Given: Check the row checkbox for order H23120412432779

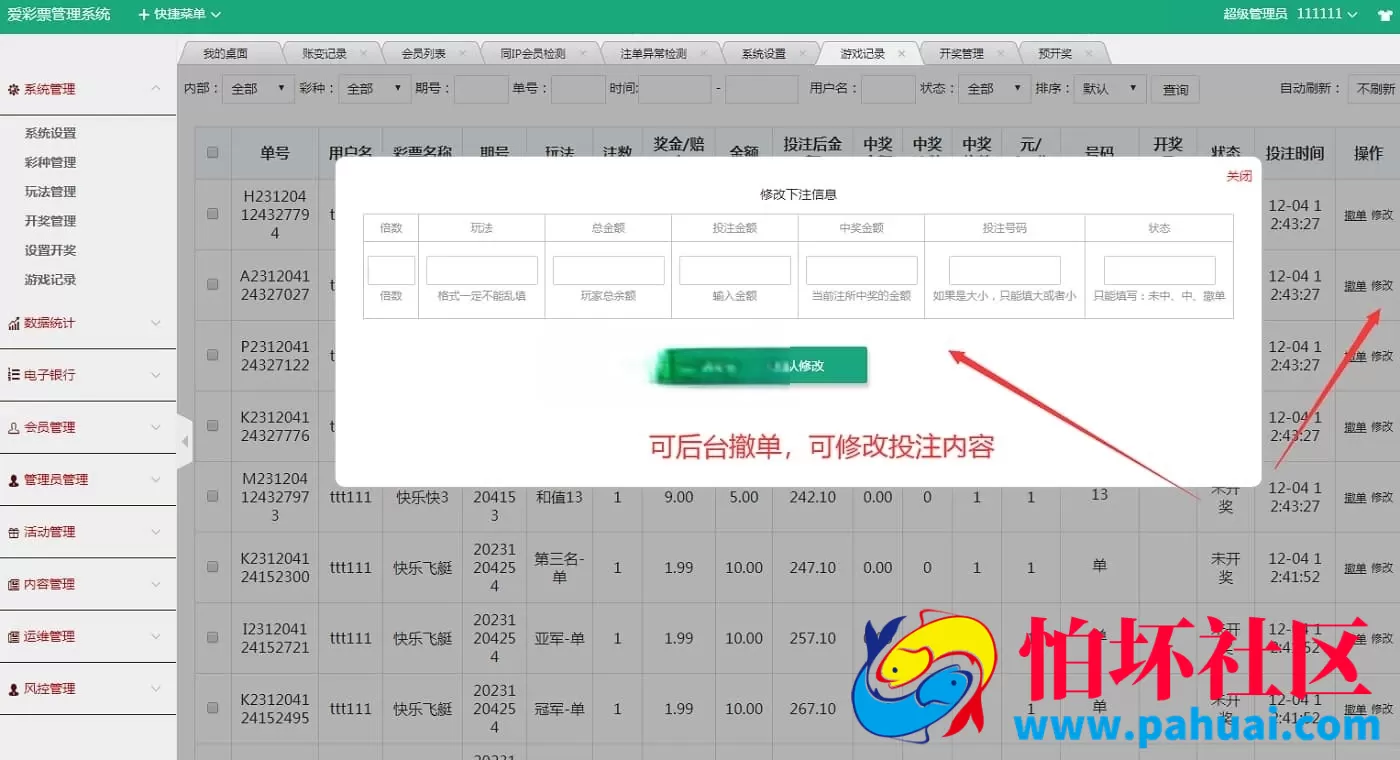Looking at the screenshot, I should click(212, 213).
